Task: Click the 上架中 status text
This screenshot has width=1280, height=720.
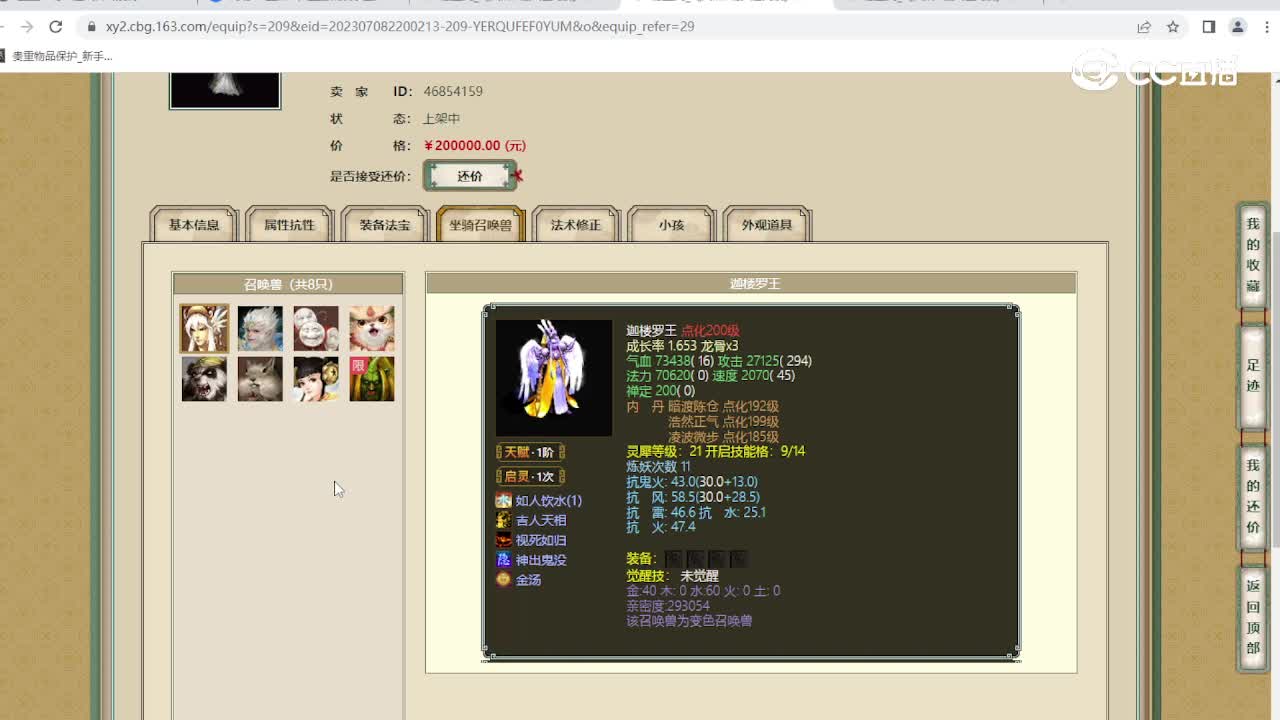Action: click(441, 119)
